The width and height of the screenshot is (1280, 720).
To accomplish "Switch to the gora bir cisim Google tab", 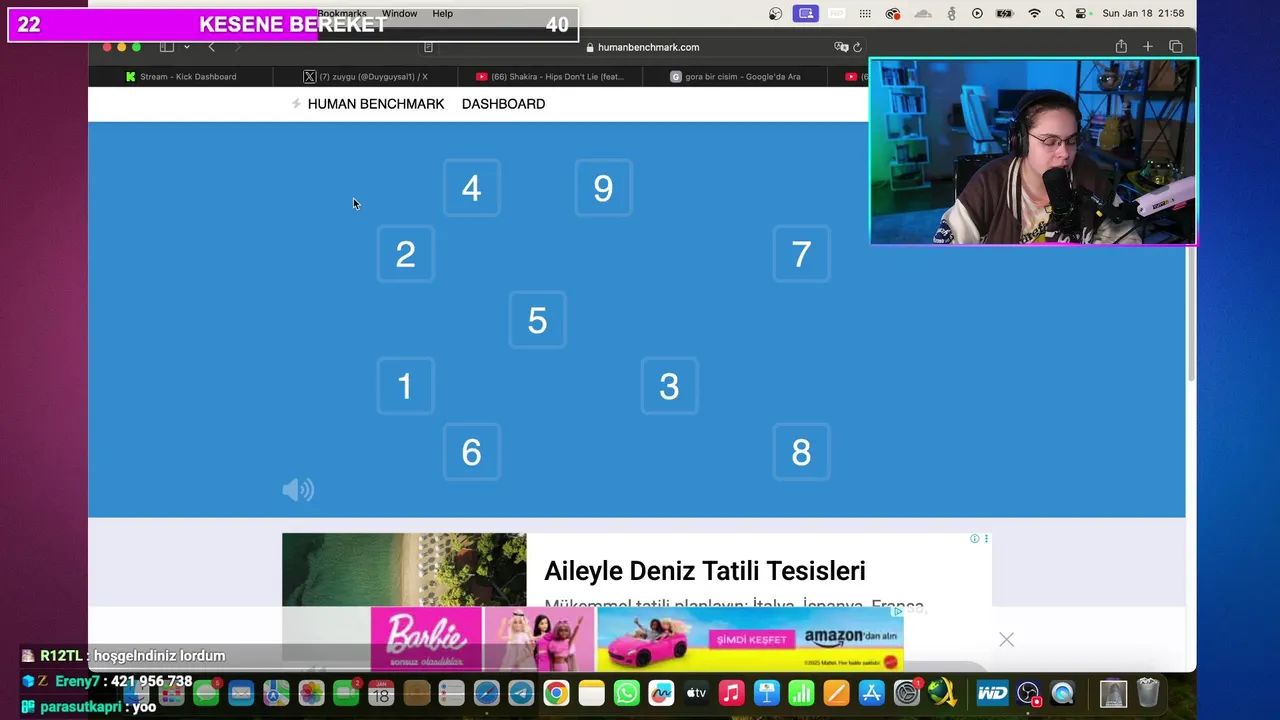I will coord(735,77).
